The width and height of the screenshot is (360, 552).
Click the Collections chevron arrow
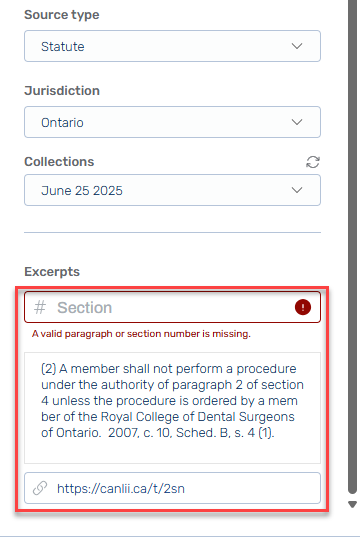pos(297,190)
